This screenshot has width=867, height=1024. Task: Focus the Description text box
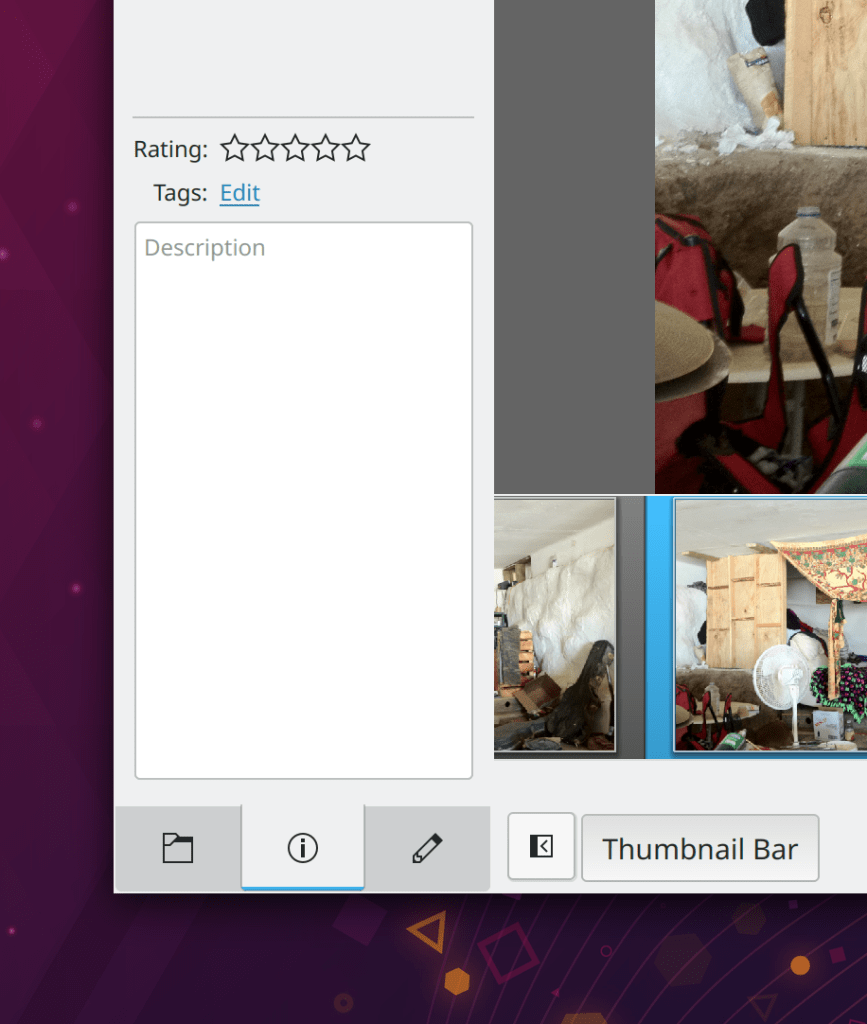click(x=303, y=500)
